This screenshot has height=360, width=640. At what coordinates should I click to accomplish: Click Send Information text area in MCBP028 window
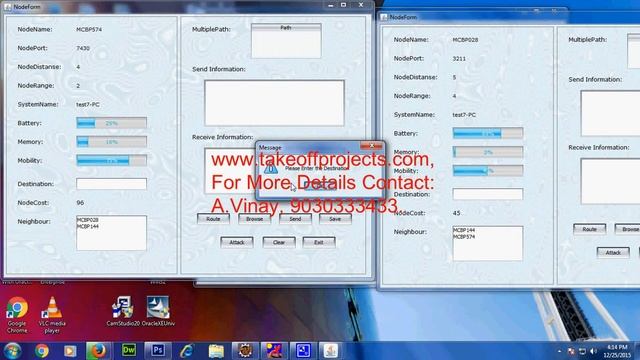point(610,113)
